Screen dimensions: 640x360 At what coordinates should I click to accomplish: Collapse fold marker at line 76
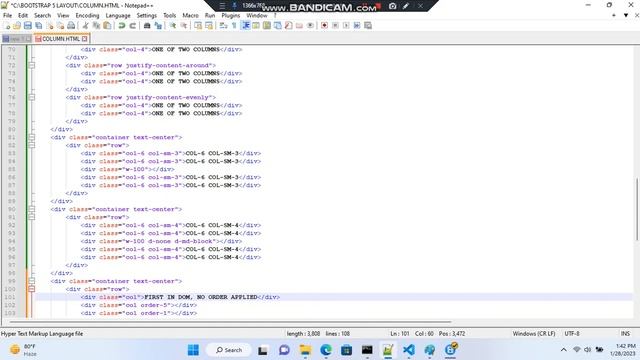(31, 97)
